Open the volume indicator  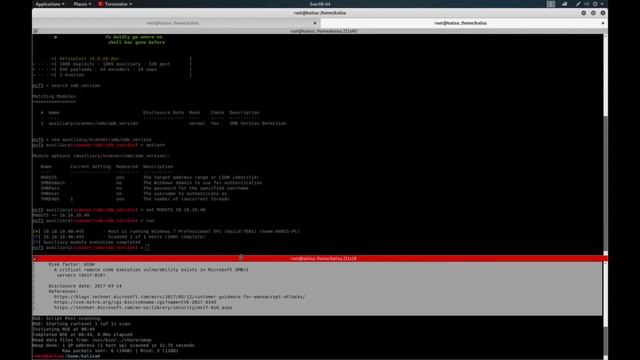[587, 4]
